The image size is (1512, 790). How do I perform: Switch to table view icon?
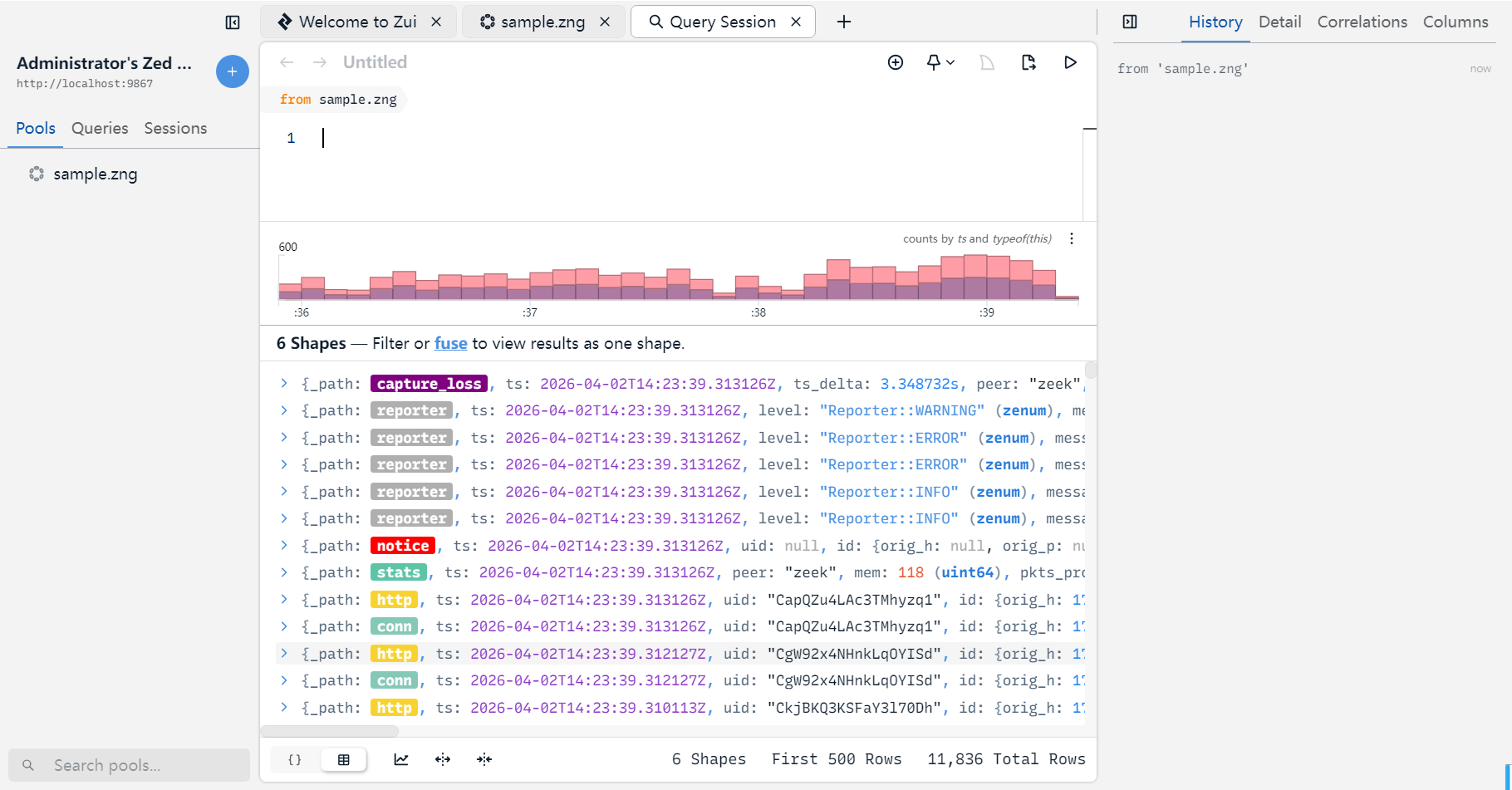(x=344, y=759)
